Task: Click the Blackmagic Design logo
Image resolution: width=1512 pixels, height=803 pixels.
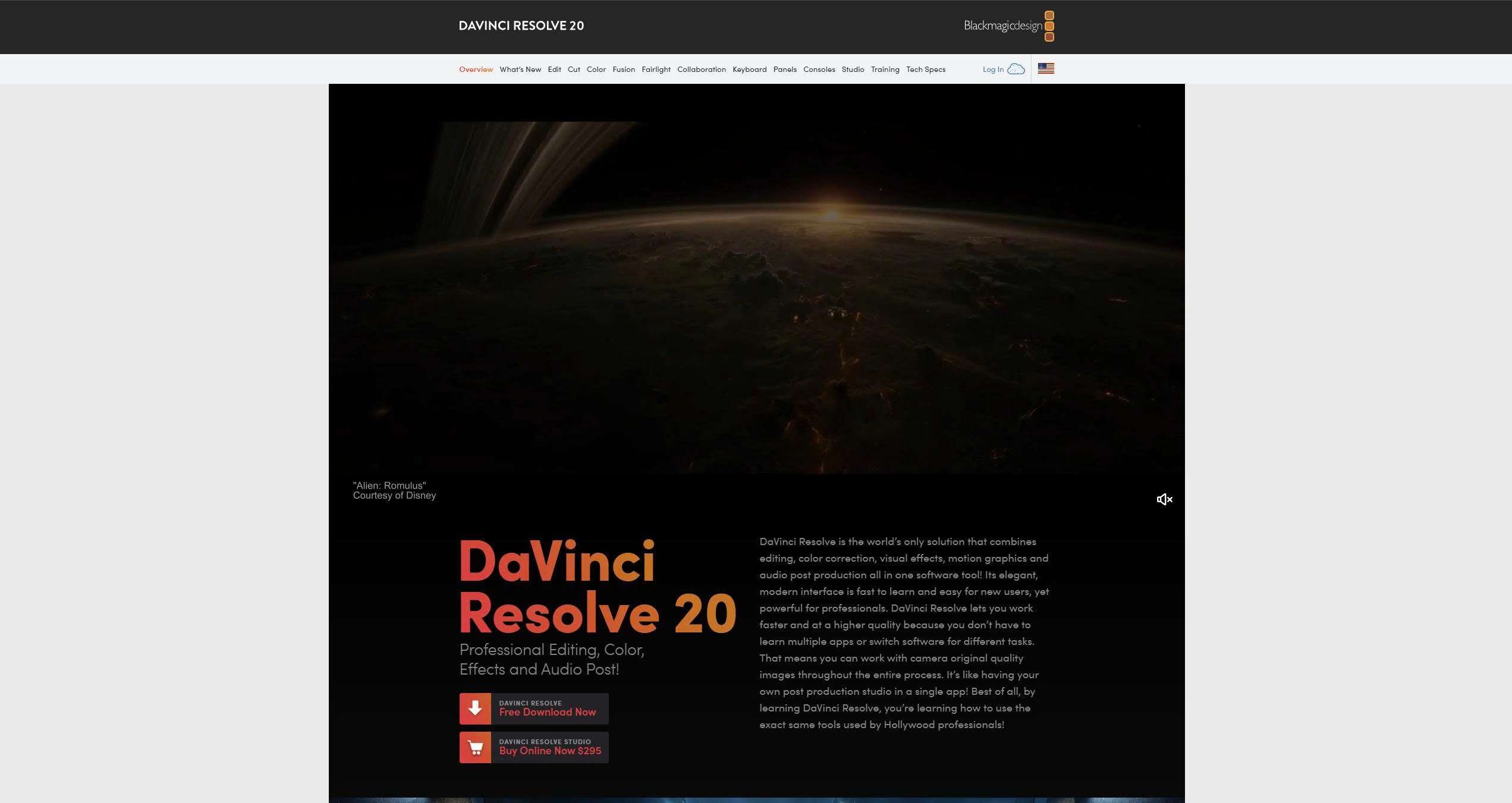Action: (1009, 26)
